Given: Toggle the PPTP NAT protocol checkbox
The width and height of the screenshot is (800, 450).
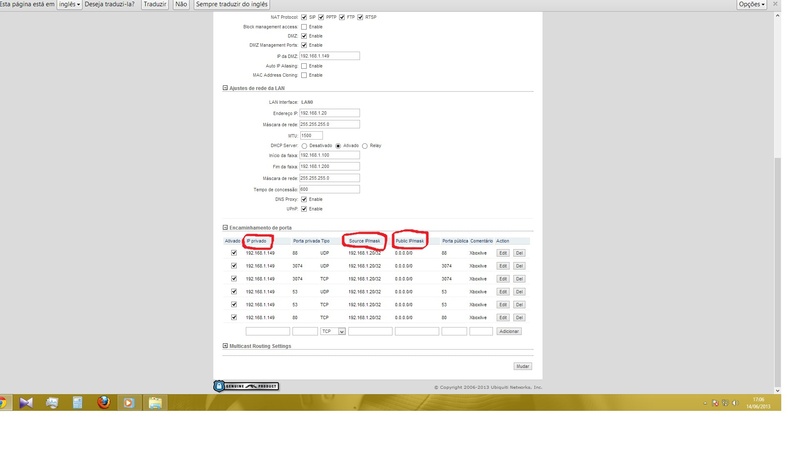Looking at the screenshot, I should [321, 17].
